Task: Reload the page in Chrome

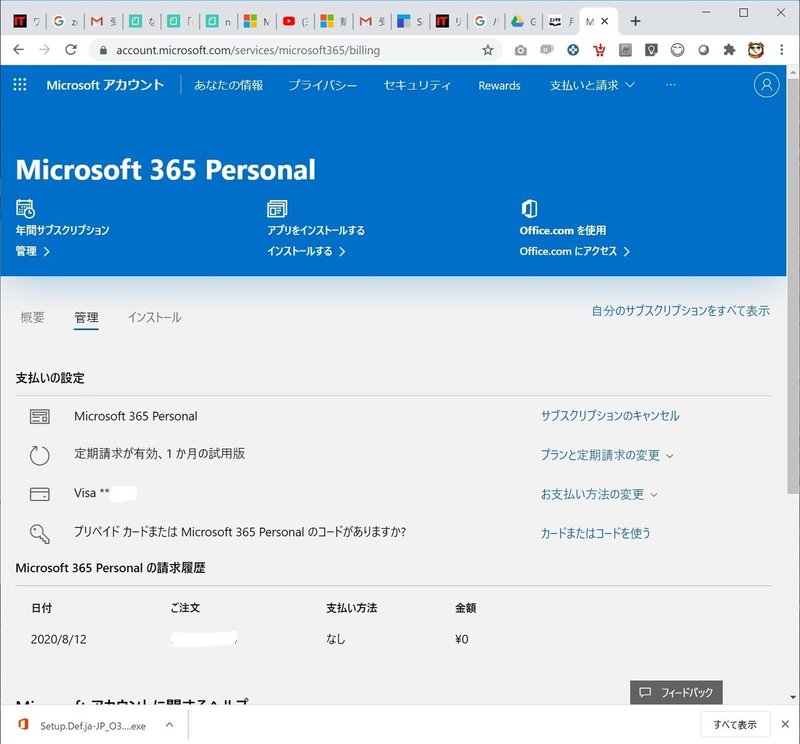Action: pyautogui.click(x=70, y=49)
